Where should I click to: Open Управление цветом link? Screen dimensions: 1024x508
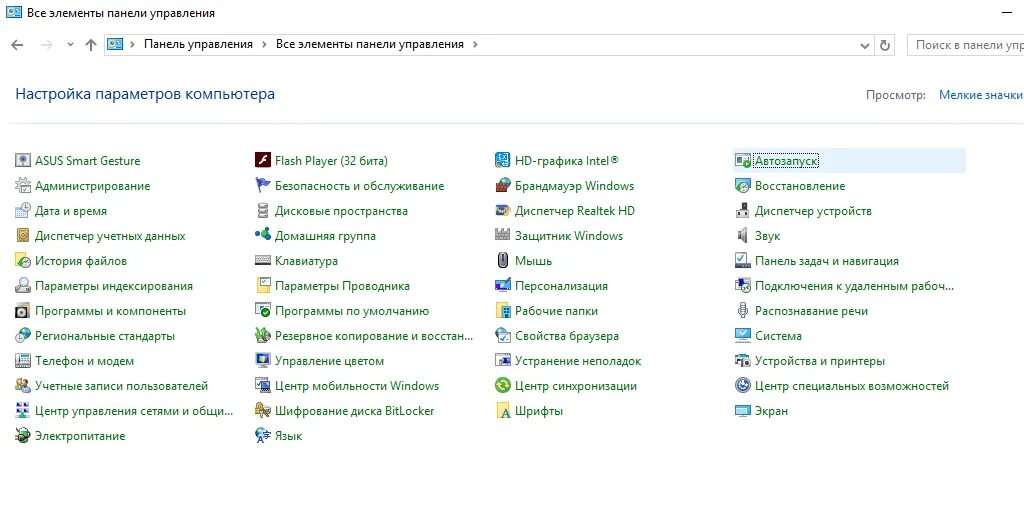pos(329,361)
